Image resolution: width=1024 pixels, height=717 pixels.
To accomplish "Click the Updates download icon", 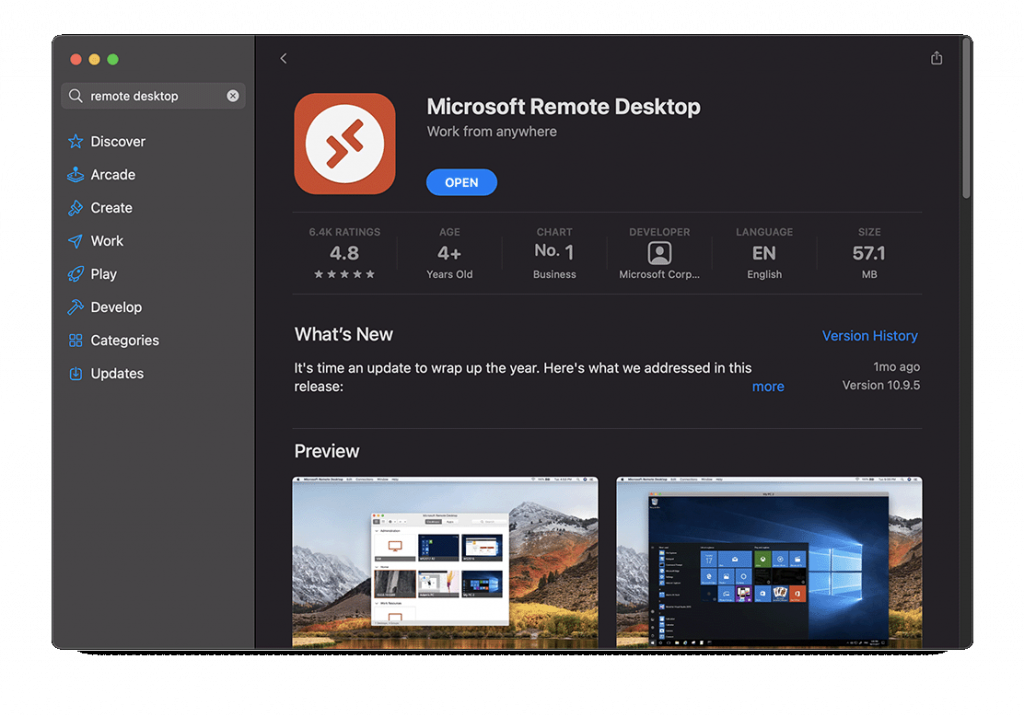I will coord(76,374).
